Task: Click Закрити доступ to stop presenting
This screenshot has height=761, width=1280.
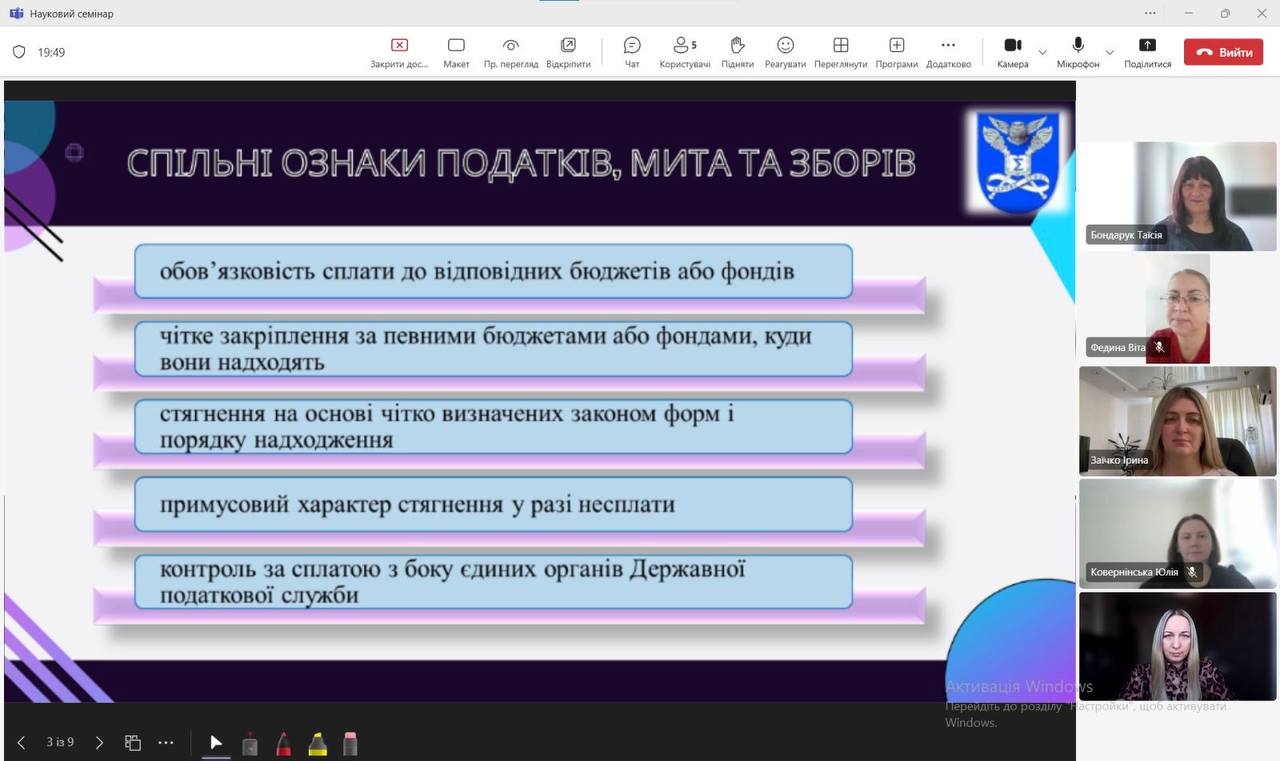Action: pyautogui.click(x=399, y=52)
